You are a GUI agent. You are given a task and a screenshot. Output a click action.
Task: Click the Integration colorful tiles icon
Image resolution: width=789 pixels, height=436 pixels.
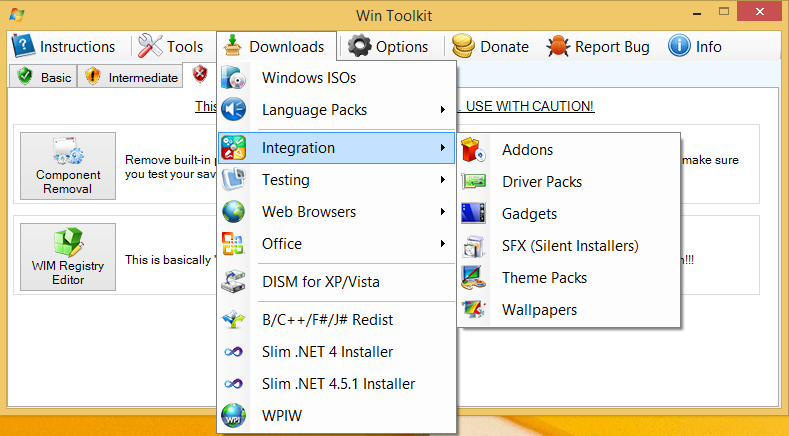pos(233,148)
